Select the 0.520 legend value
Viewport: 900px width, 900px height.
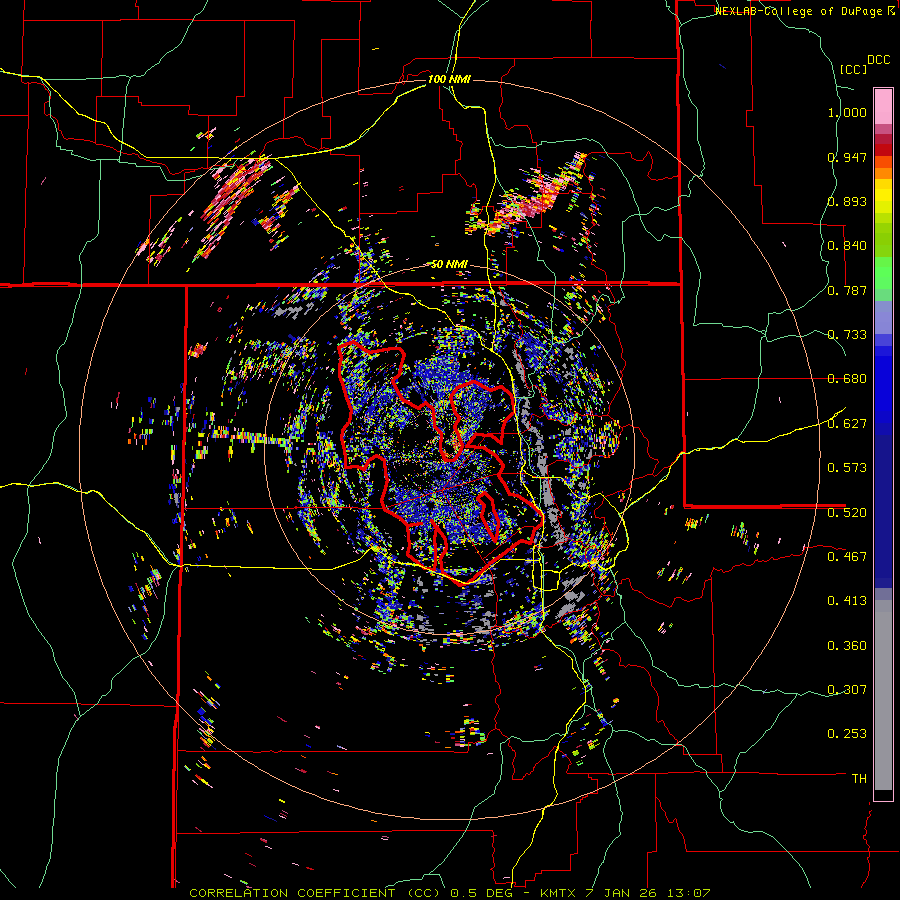click(847, 512)
